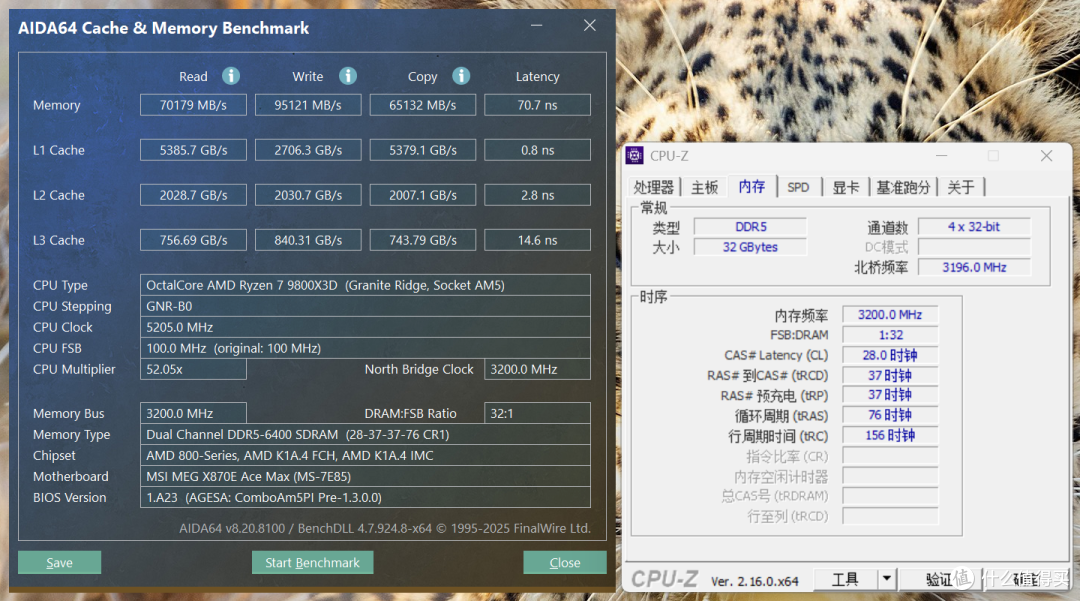Minimize the AIDA64 benchmark window

tap(537, 25)
